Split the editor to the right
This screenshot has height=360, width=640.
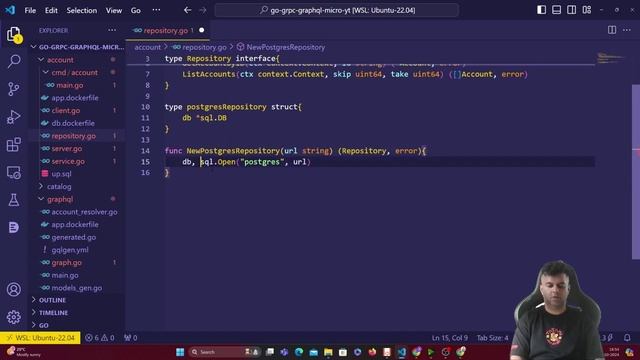pyautogui.click(x=612, y=30)
